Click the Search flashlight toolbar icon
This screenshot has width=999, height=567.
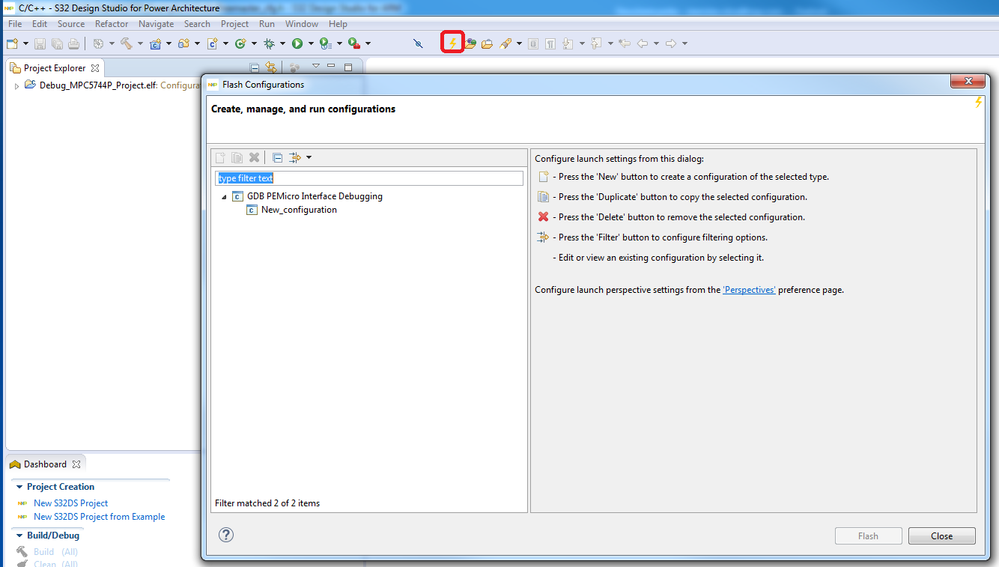click(x=506, y=43)
